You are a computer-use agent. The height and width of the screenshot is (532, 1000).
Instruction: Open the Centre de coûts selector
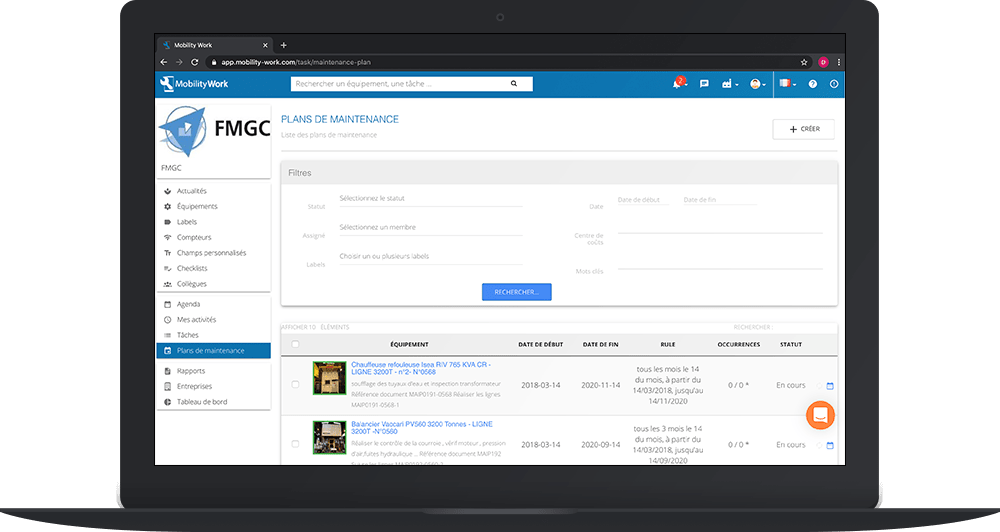coord(720,228)
